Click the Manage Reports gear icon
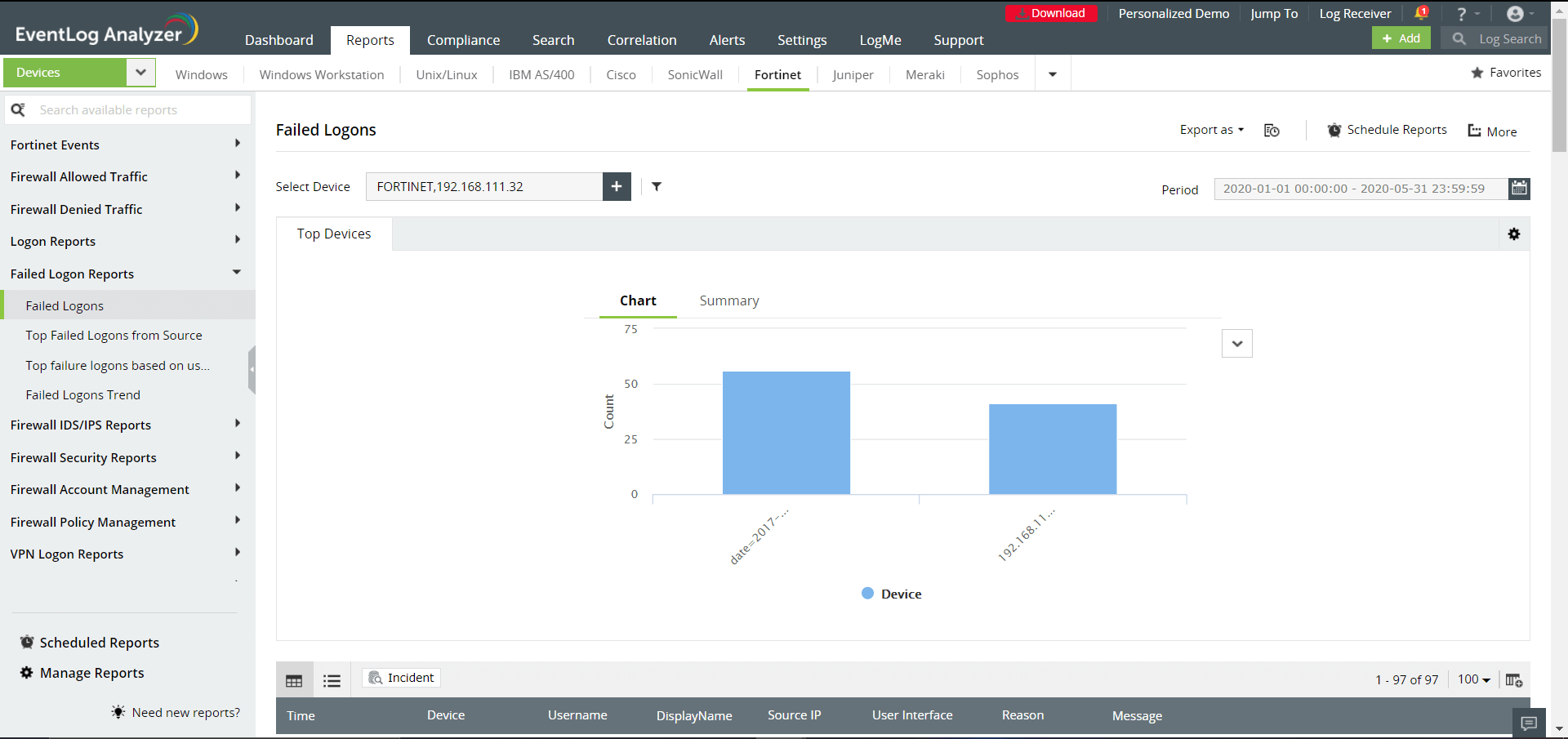Viewport: 1568px width, 739px height. coord(27,672)
